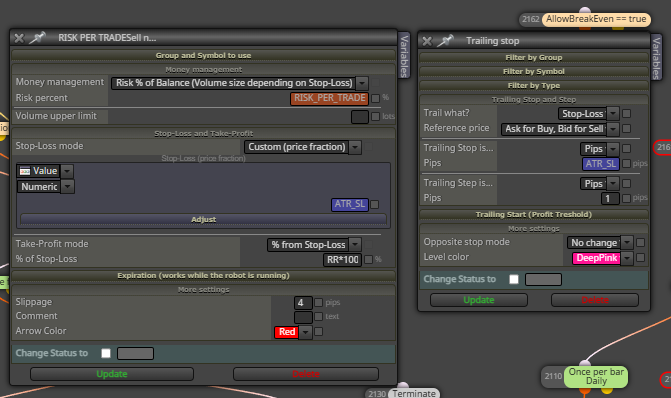
Task: Open Level color DeepPink dropdown
Action: [603, 258]
